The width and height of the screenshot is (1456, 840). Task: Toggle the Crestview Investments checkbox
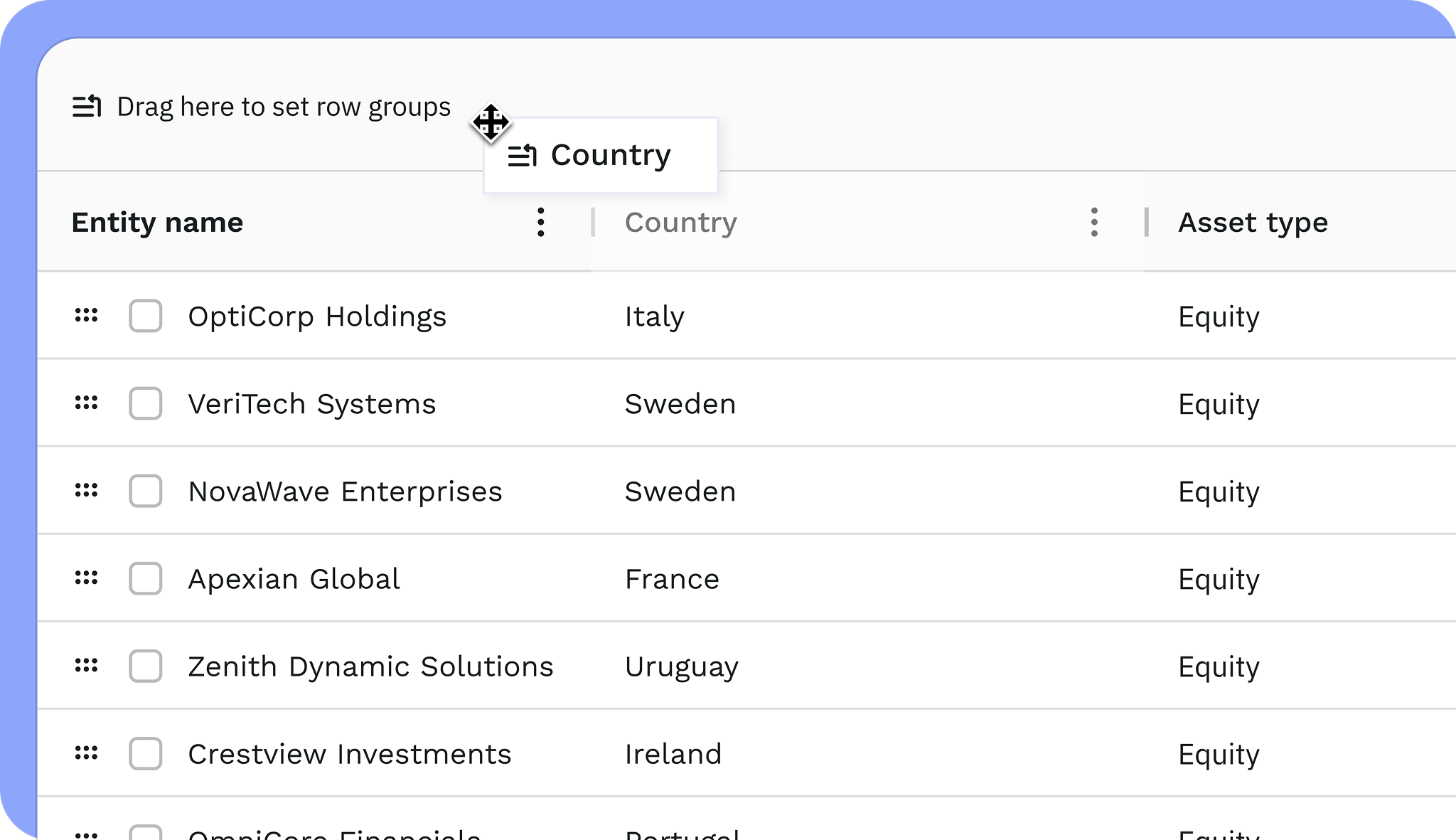(x=146, y=753)
